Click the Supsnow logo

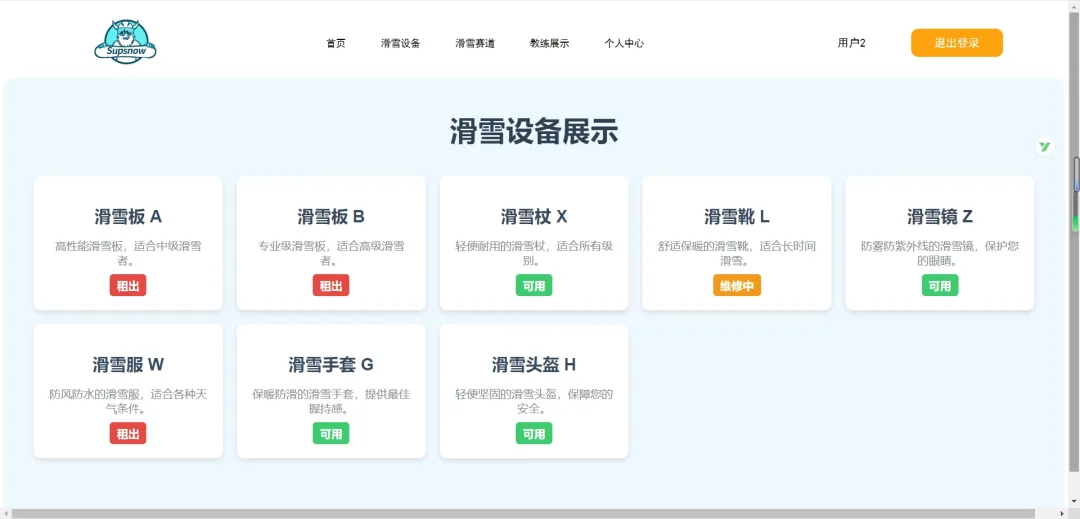pos(125,41)
